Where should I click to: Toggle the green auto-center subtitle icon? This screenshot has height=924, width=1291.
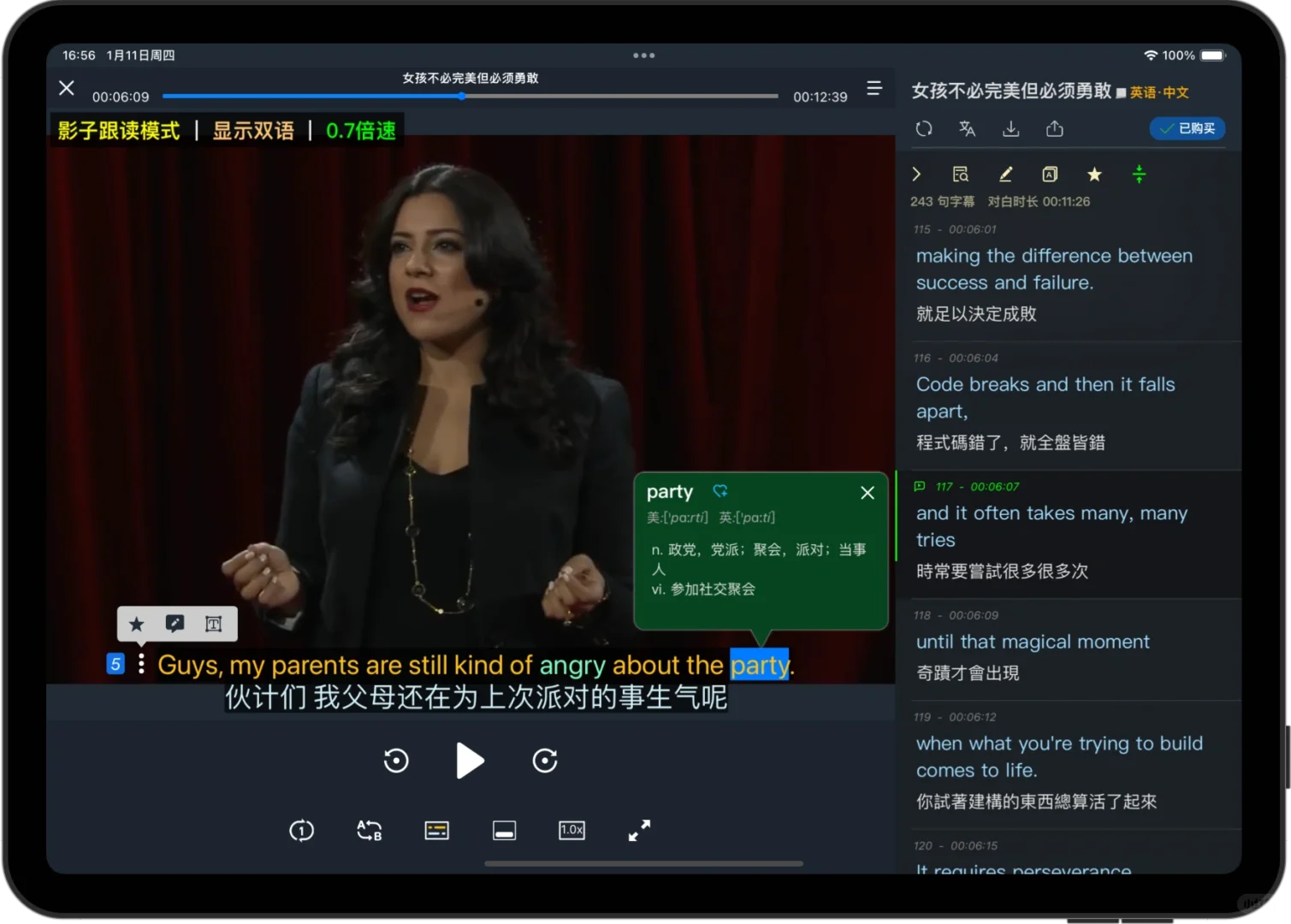1139,175
